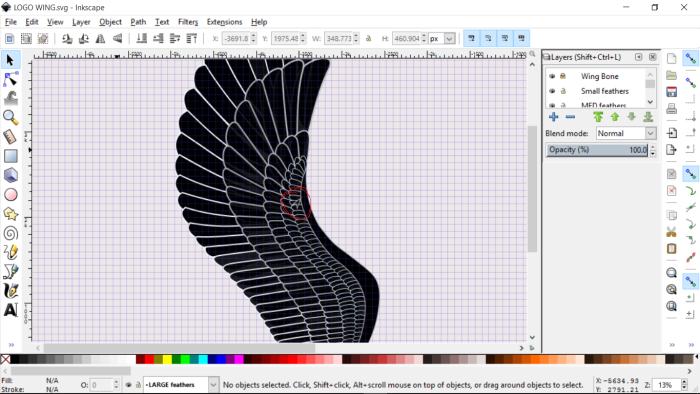Toggle visibility of Small feathers layer
This screenshot has height=394, width=700.
552,91
